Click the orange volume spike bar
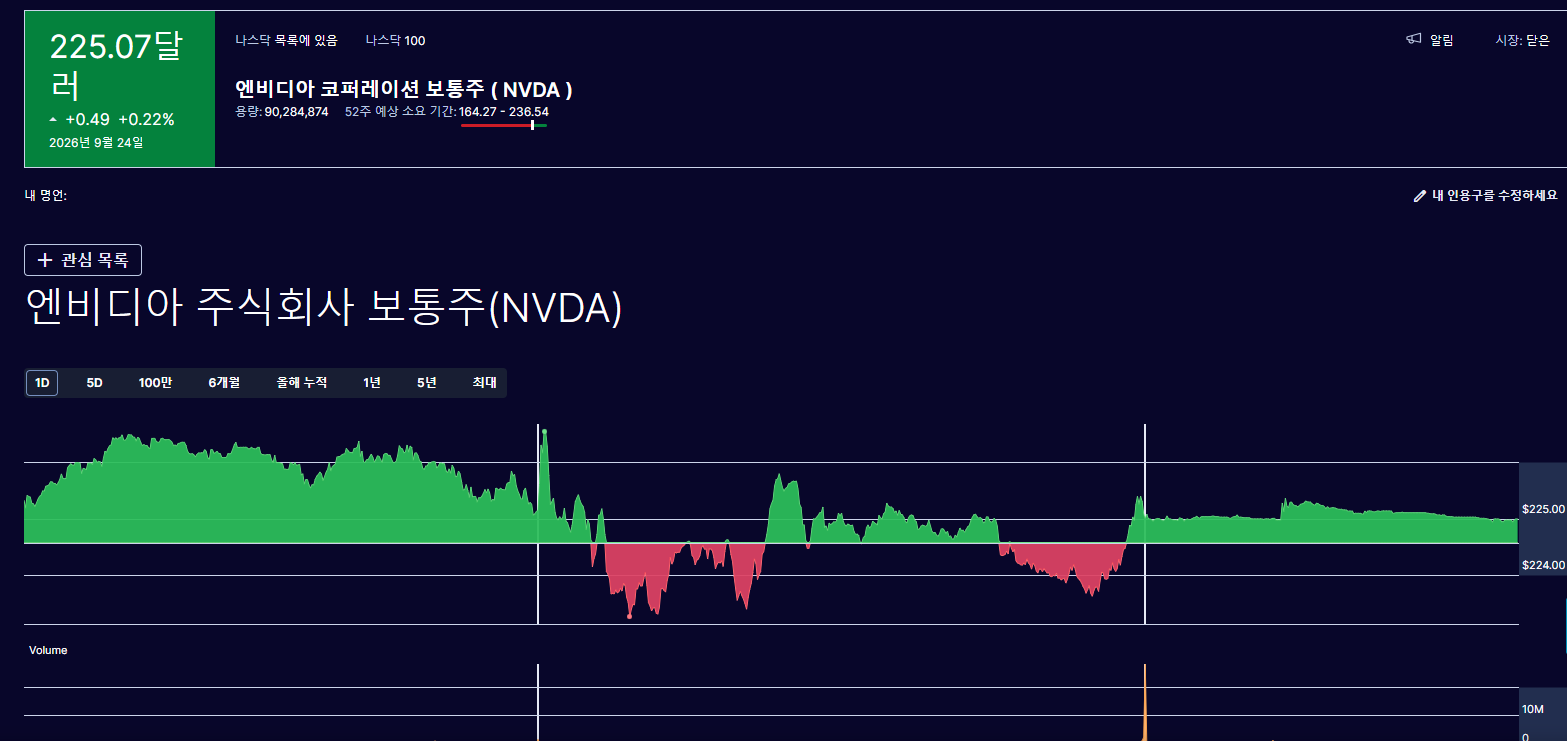Image resolution: width=1567 pixels, height=745 pixels. point(1145,702)
